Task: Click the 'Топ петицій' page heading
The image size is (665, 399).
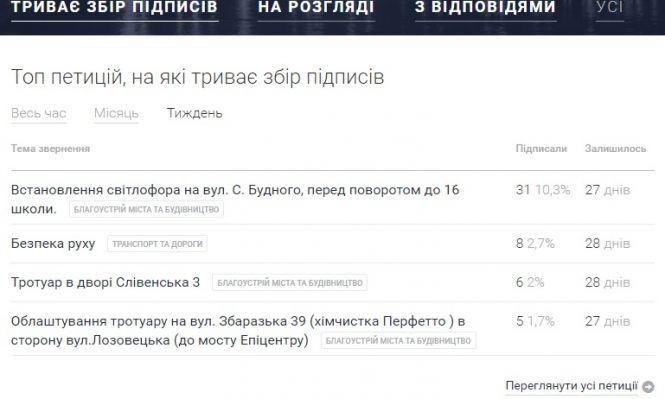Action: 198,77
